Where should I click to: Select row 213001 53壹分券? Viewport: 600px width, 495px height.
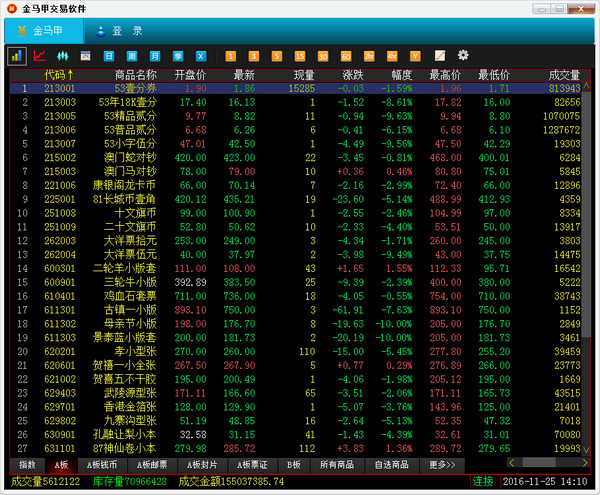(295, 88)
